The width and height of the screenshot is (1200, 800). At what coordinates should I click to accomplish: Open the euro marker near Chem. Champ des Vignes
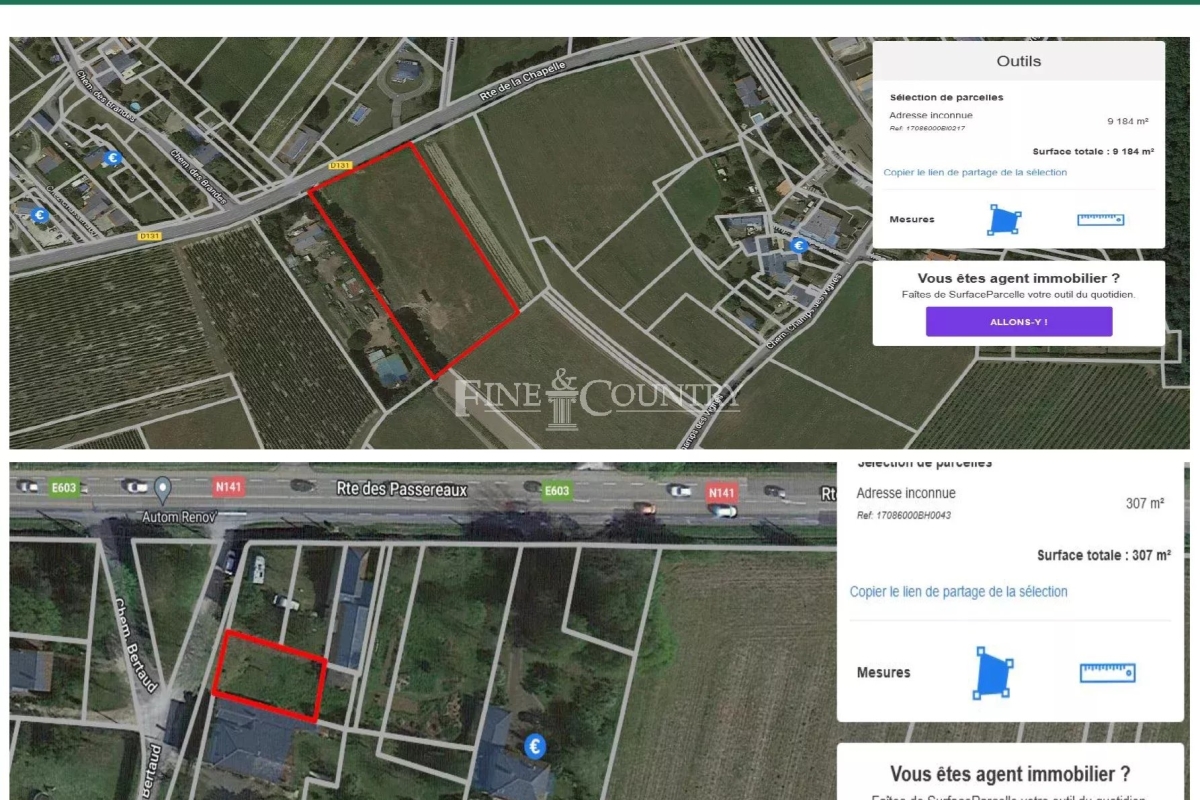(798, 245)
